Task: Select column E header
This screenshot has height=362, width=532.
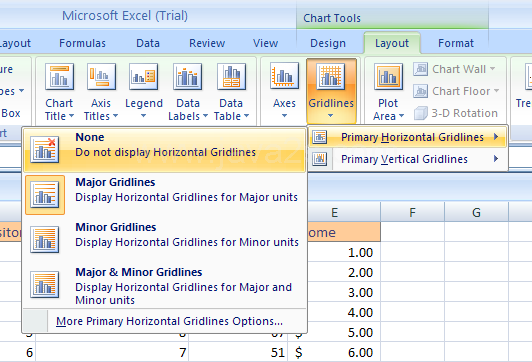Action: 344,212
